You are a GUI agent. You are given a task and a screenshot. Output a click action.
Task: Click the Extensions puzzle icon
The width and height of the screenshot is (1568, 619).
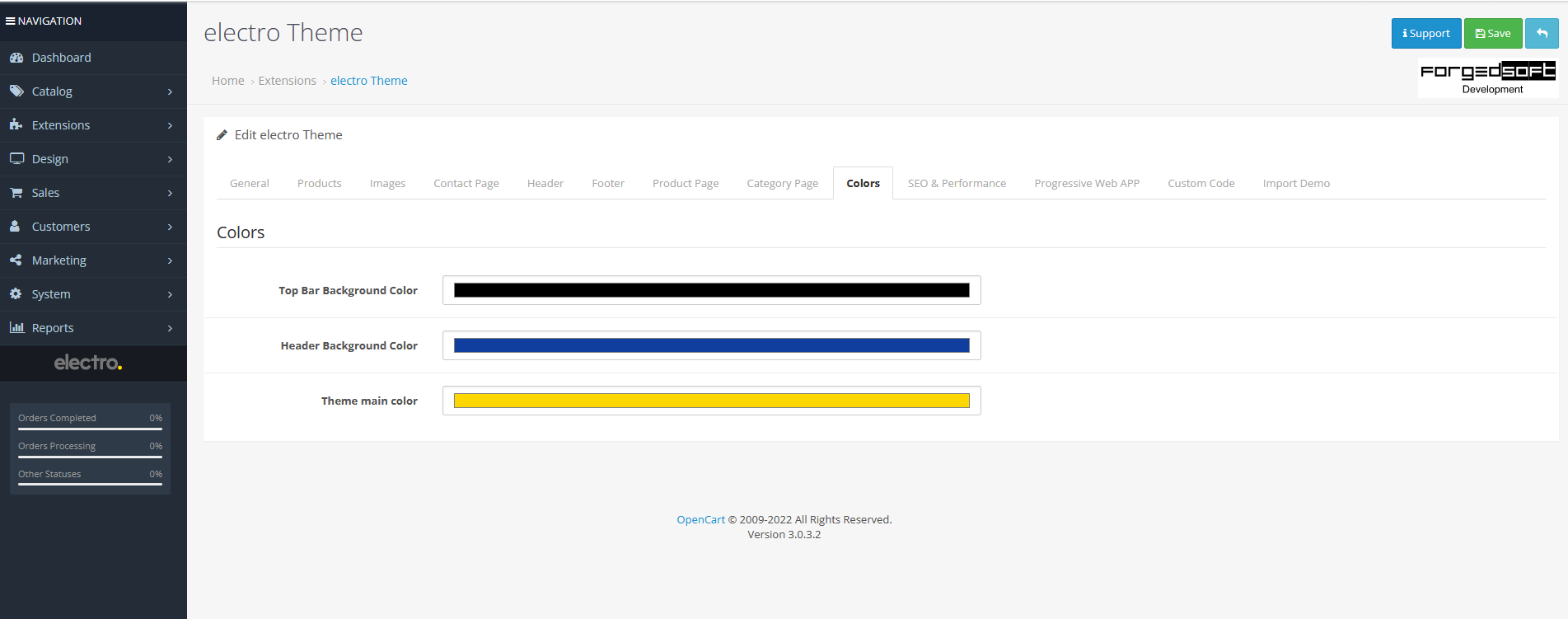[x=16, y=124]
